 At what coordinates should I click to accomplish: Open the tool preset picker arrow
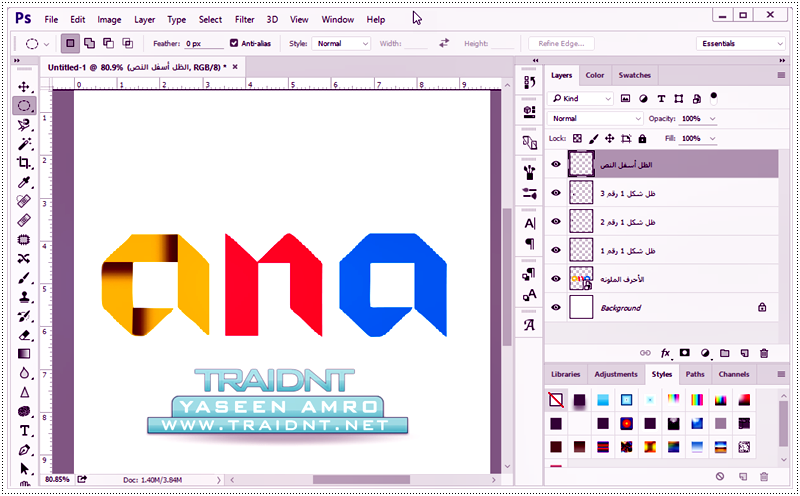point(46,44)
